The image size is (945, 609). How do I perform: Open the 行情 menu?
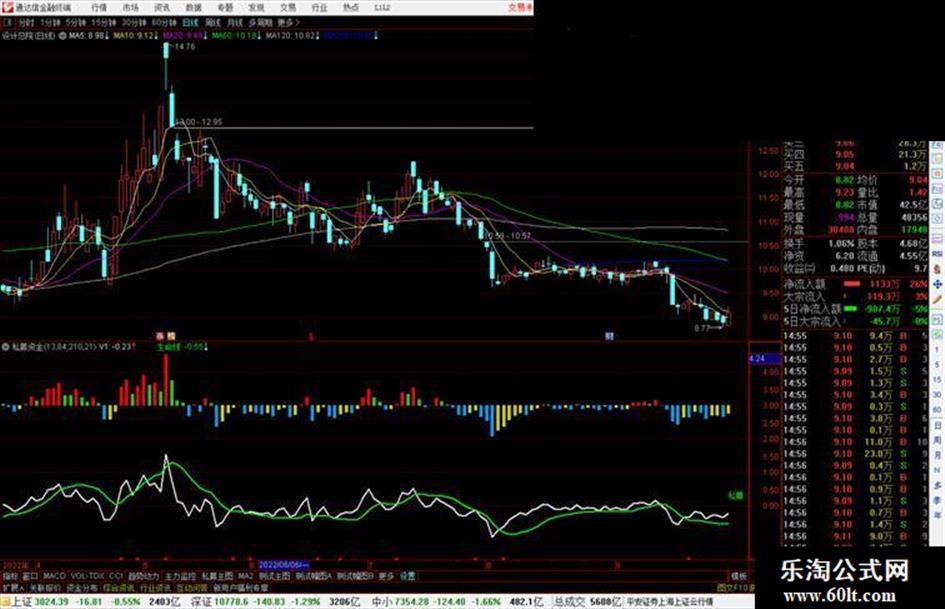pos(99,7)
